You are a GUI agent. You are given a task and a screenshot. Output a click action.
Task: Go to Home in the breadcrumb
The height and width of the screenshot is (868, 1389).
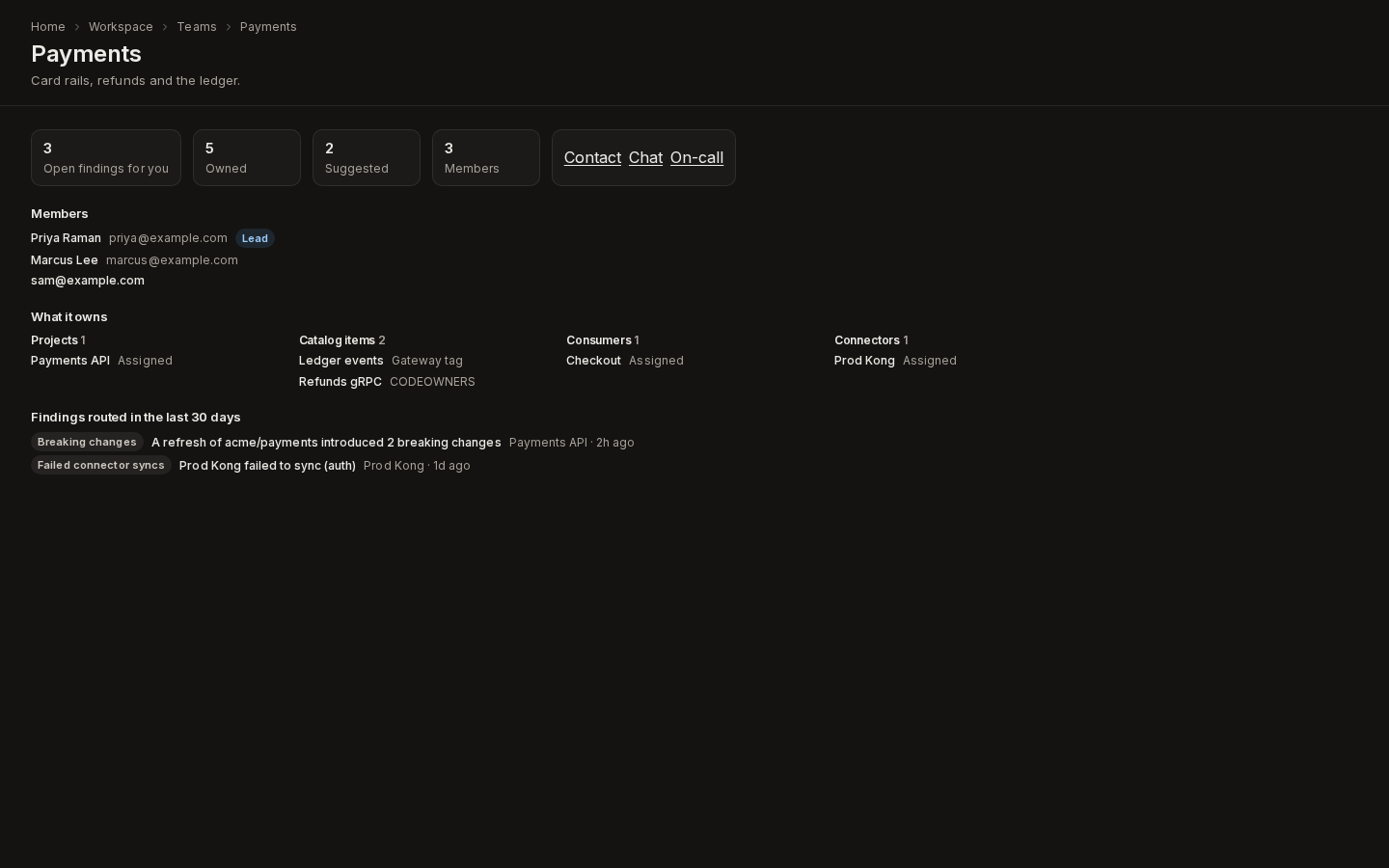[48, 27]
